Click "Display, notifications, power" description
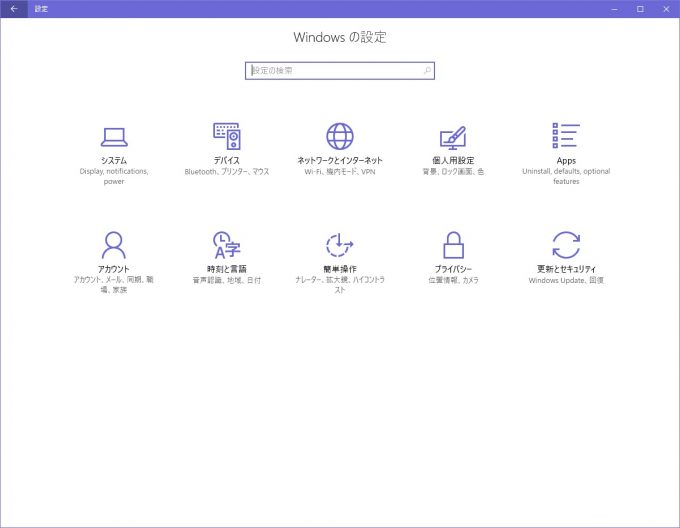Screen dimensions: 680x528 (x=114, y=176)
